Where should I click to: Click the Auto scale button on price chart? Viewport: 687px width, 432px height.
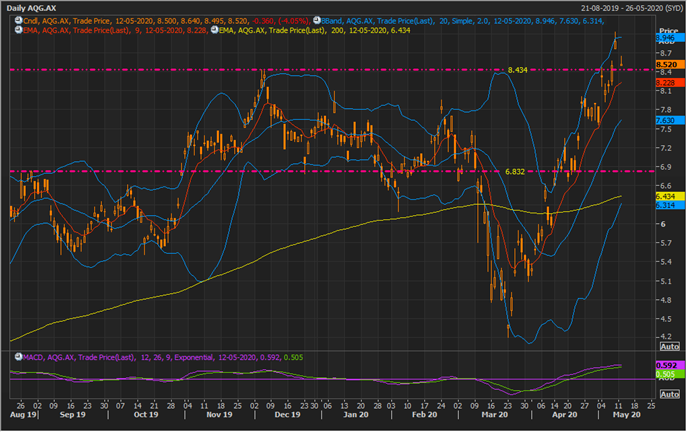(x=669, y=347)
